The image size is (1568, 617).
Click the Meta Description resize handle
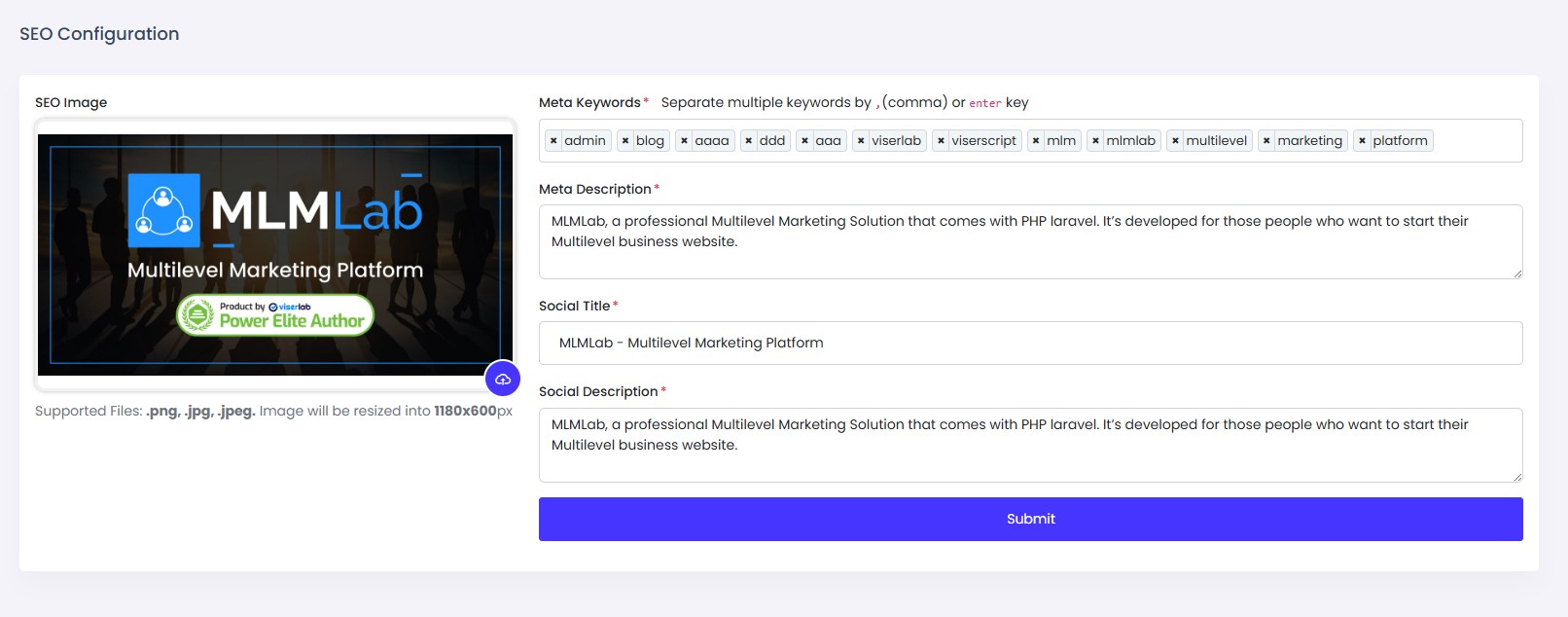[x=1517, y=273]
